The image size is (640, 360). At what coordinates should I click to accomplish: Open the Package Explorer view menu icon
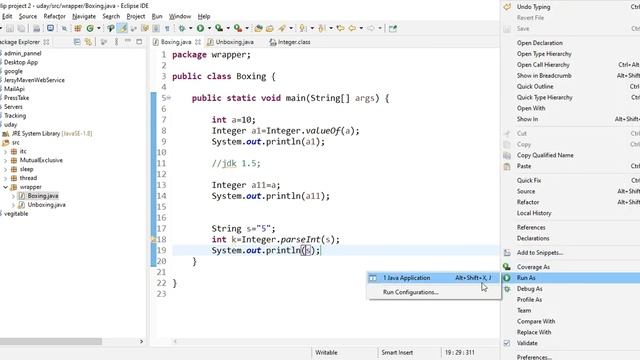pyautogui.click(x=116, y=42)
